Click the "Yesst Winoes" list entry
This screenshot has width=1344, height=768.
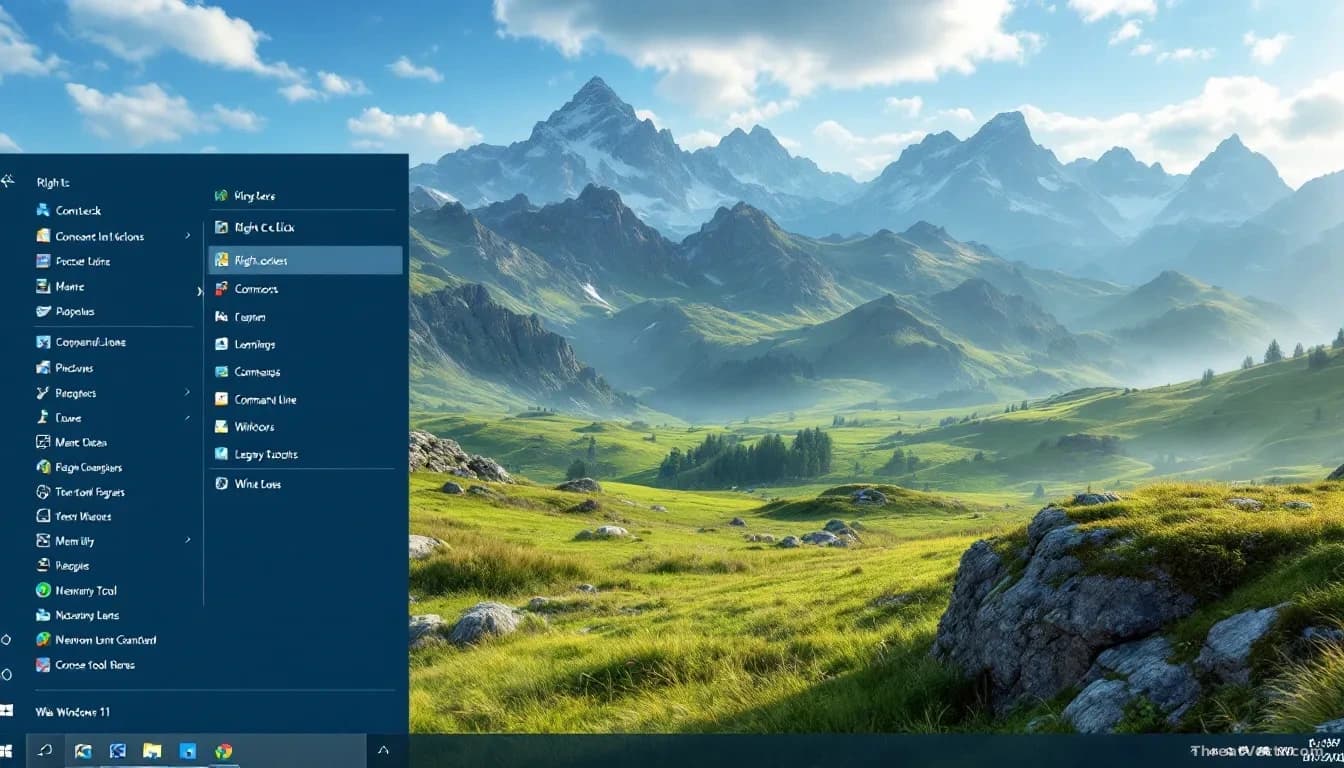point(83,516)
